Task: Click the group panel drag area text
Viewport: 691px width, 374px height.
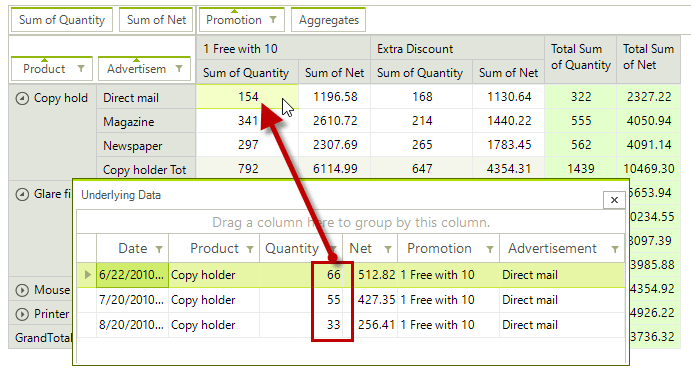Action: click(351, 222)
